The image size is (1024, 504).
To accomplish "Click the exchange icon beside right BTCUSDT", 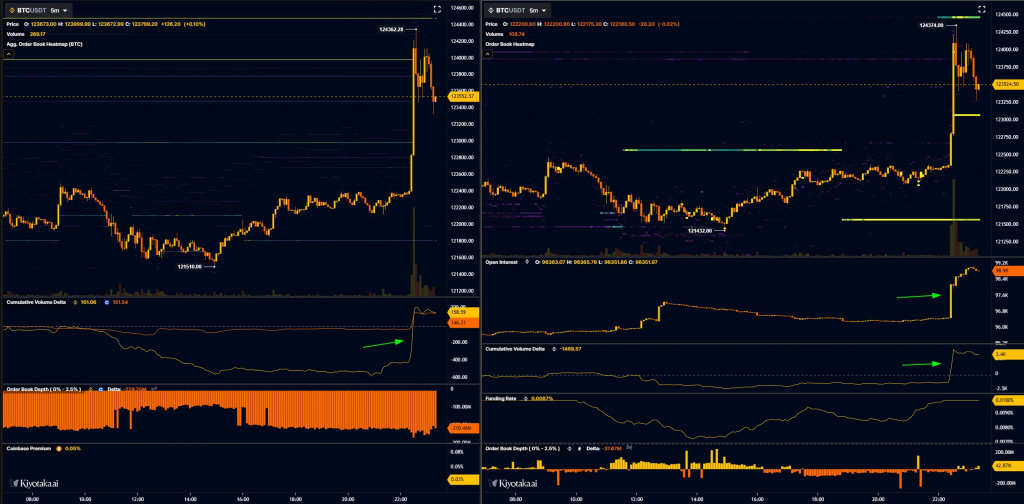I will pos(491,9).
